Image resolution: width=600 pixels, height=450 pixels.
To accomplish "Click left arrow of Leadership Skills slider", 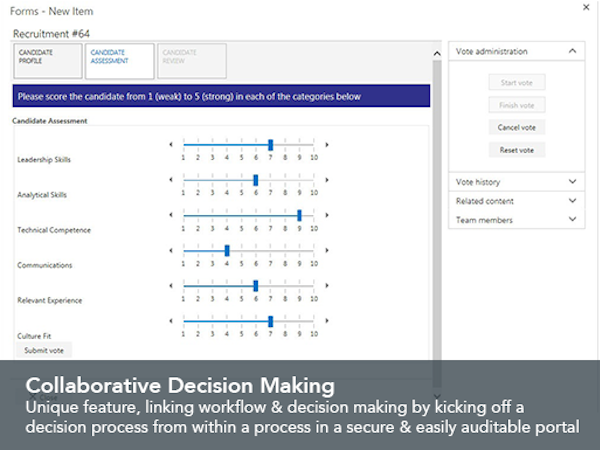I will [x=170, y=145].
